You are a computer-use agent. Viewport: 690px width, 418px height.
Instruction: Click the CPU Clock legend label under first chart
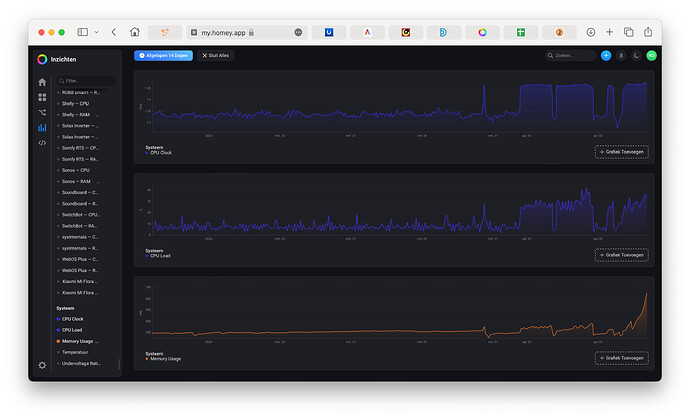click(x=161, y=153)
